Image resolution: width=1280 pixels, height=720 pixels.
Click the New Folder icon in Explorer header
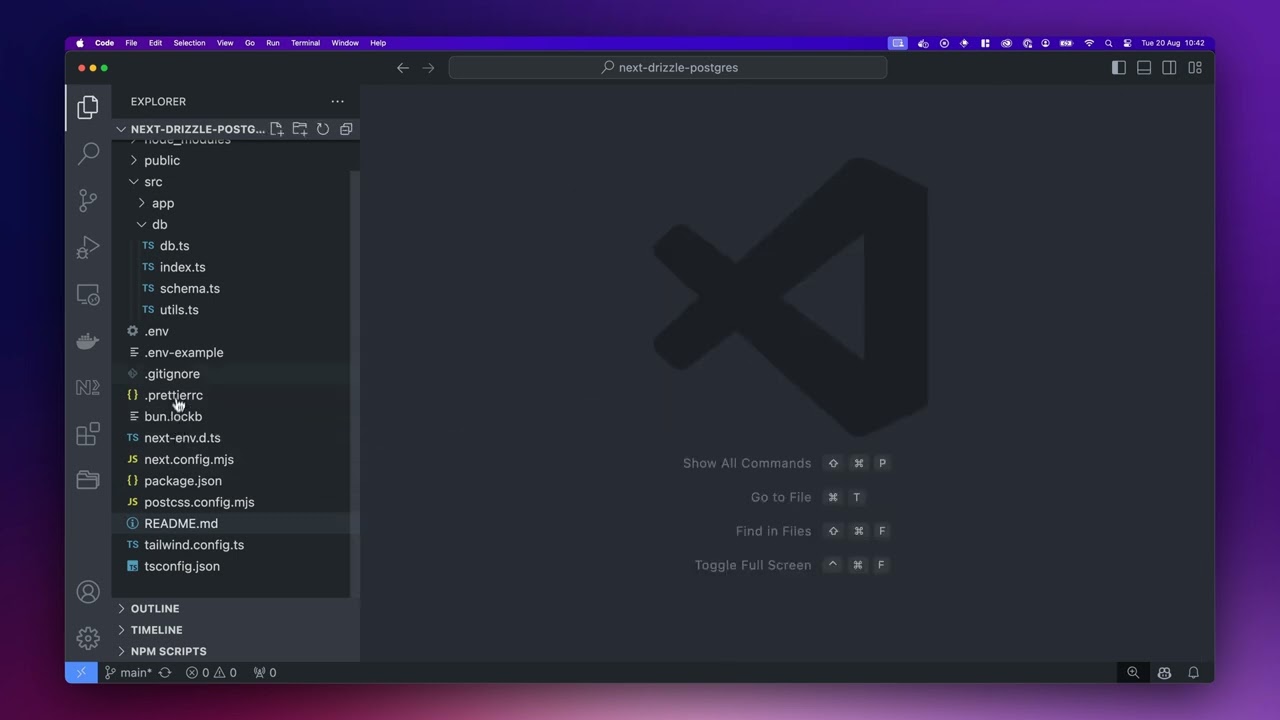(x=300, y=129)
